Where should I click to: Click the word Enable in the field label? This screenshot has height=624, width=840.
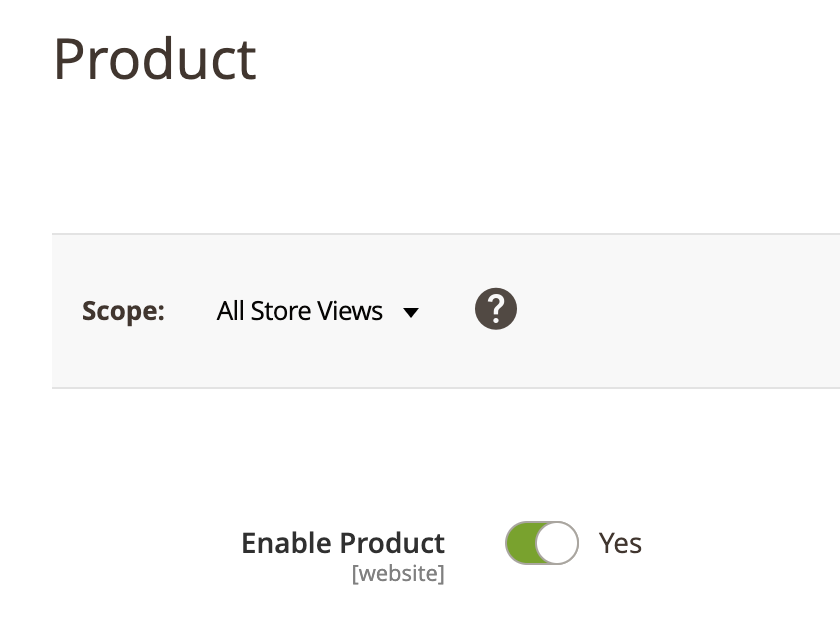[x=286, y=543]
